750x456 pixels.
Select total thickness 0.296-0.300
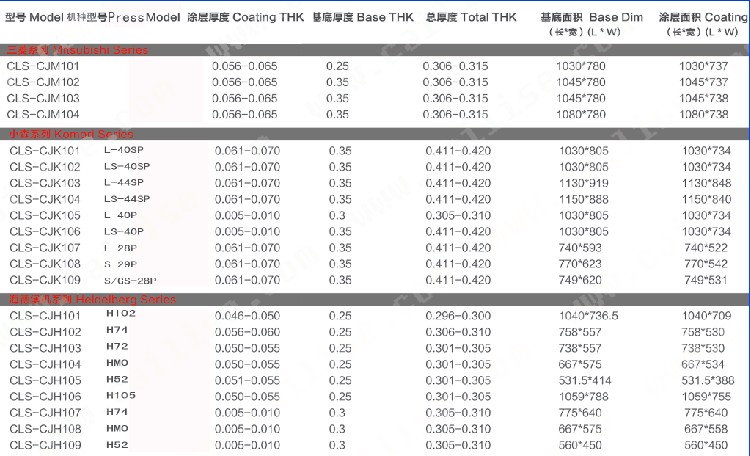pyautogui.click(x=458, y=316)
